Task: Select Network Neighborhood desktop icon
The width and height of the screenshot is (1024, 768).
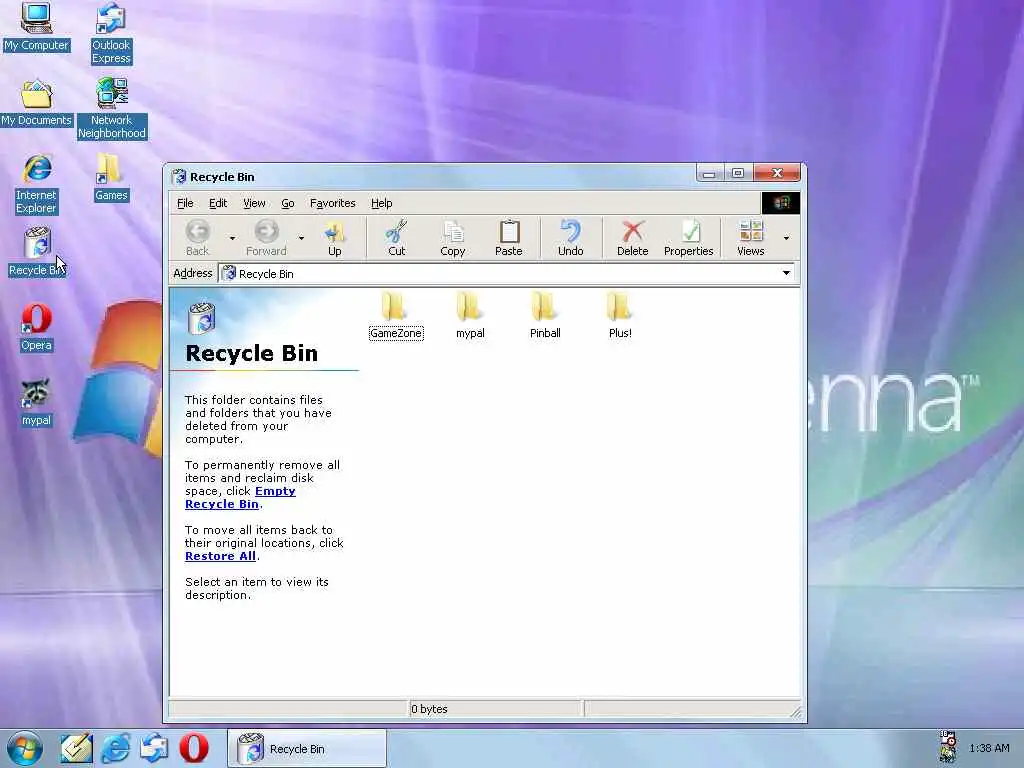Action: pos(112,108)
